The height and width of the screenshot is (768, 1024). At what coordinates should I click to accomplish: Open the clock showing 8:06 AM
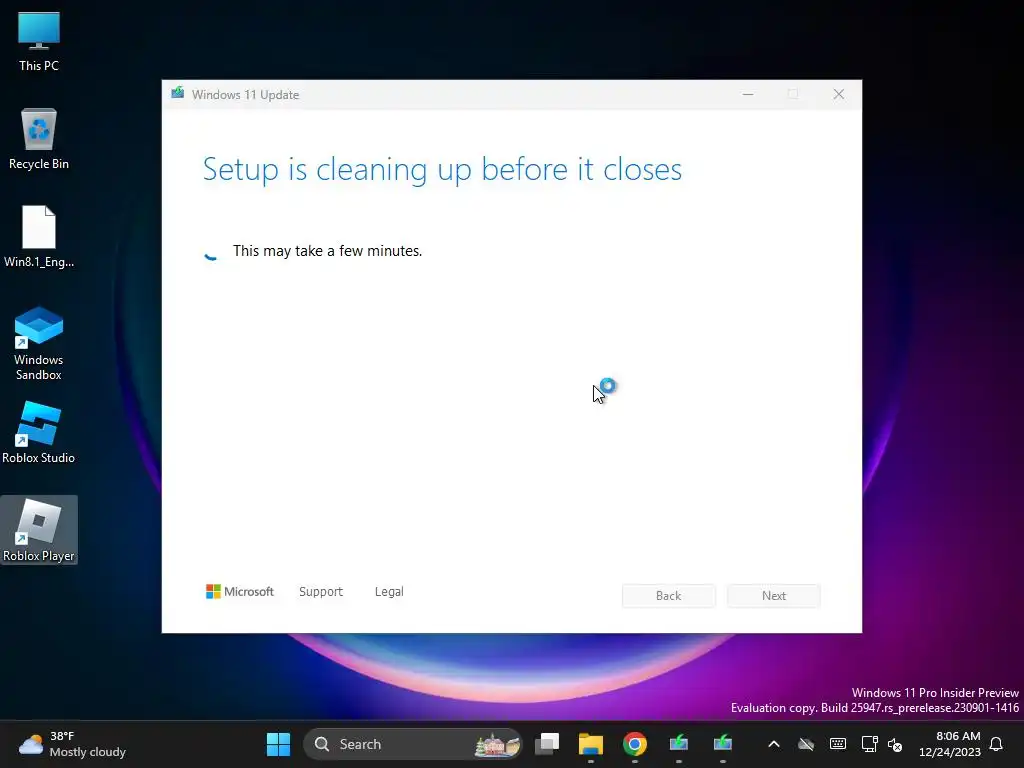click(950, 744)
